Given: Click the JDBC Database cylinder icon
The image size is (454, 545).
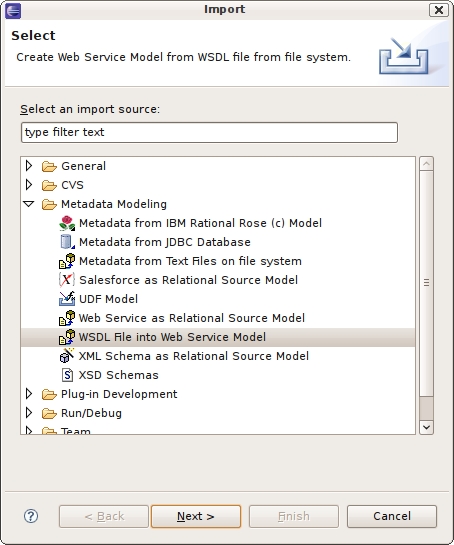Looking at the screenshot, I should point(67,242).
